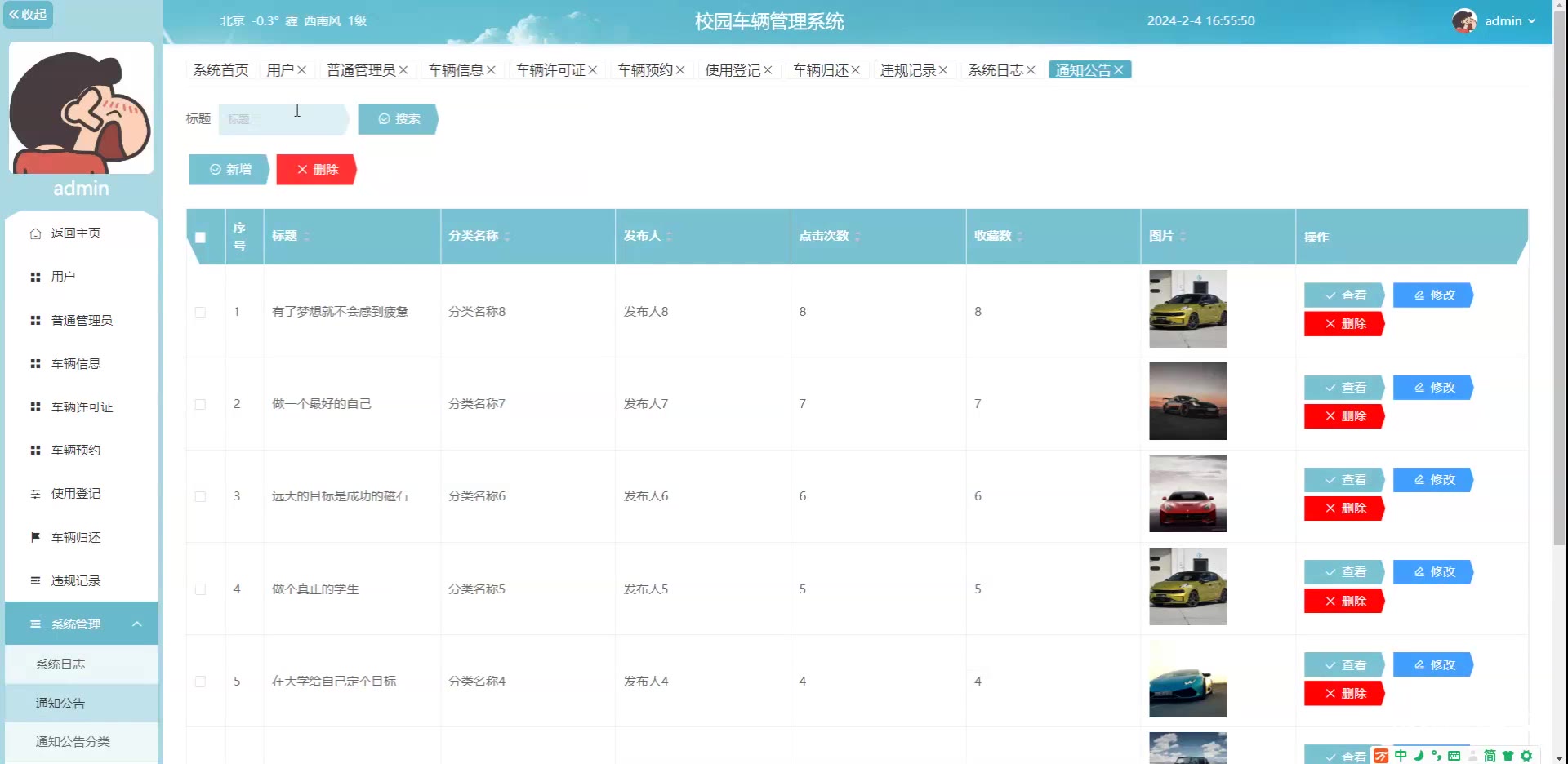1568x764 pixels.
Task: Click the flag icon next to 车辆归还
Action: (x=35, y=537)
